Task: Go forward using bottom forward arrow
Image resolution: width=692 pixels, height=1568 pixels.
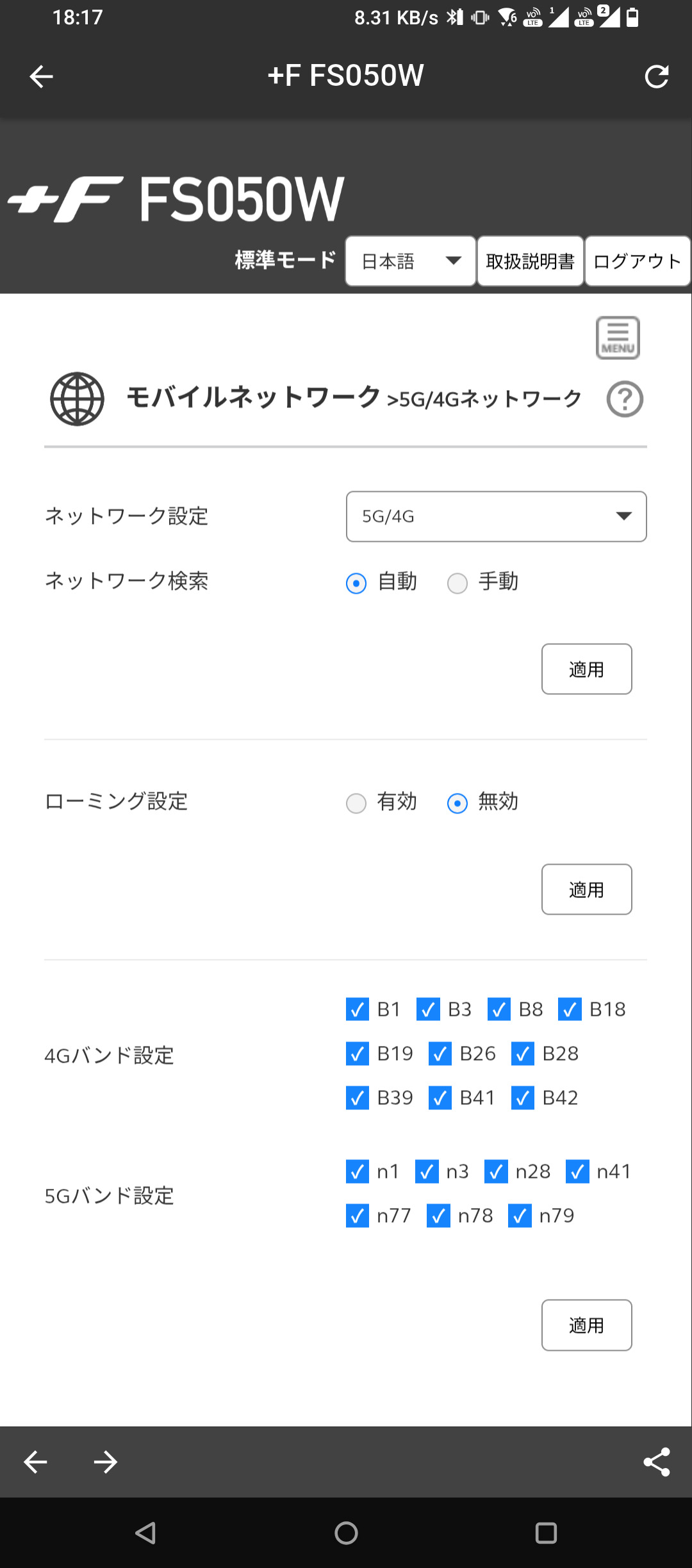Action: pyautogui.click(x=106, y=1462)
